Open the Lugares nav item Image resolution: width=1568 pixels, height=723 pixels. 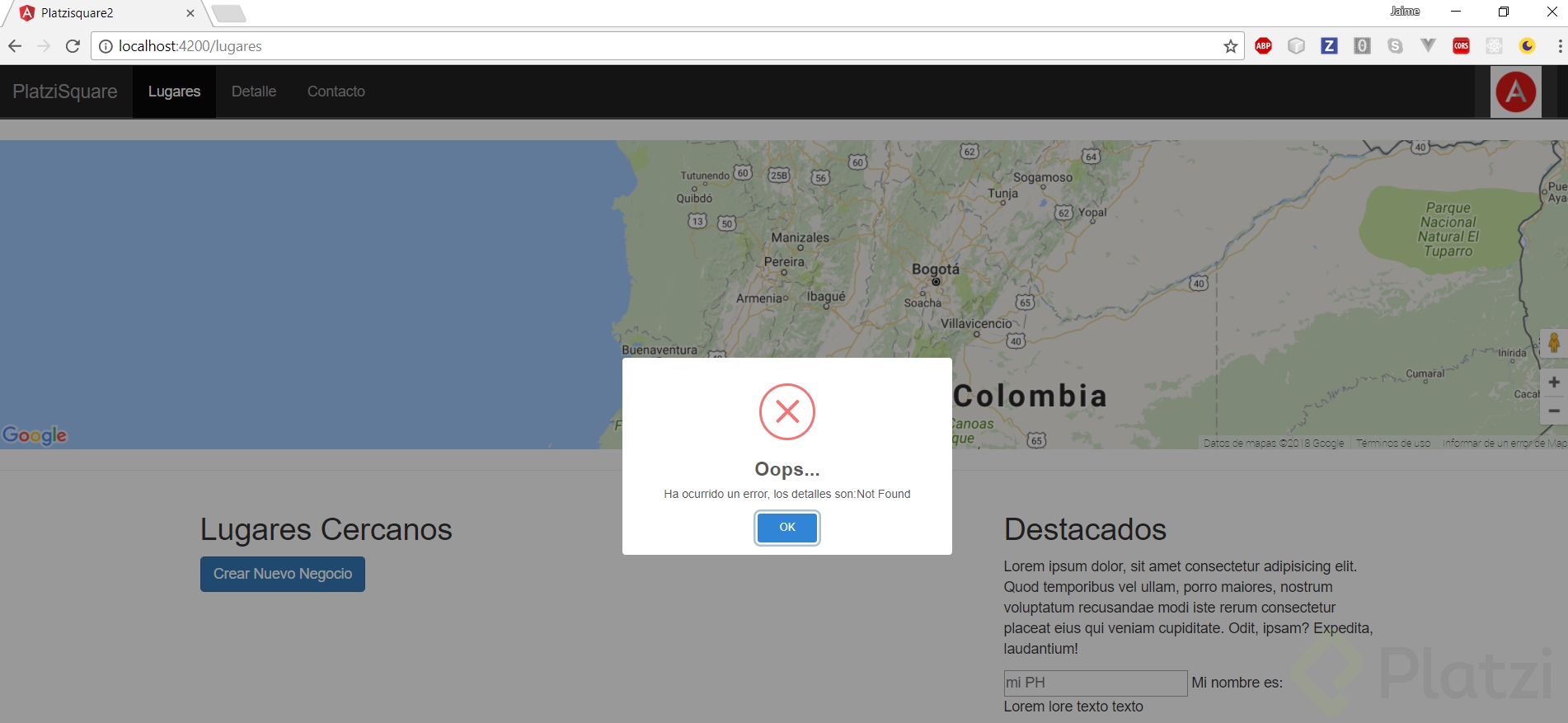click(174, 92)
